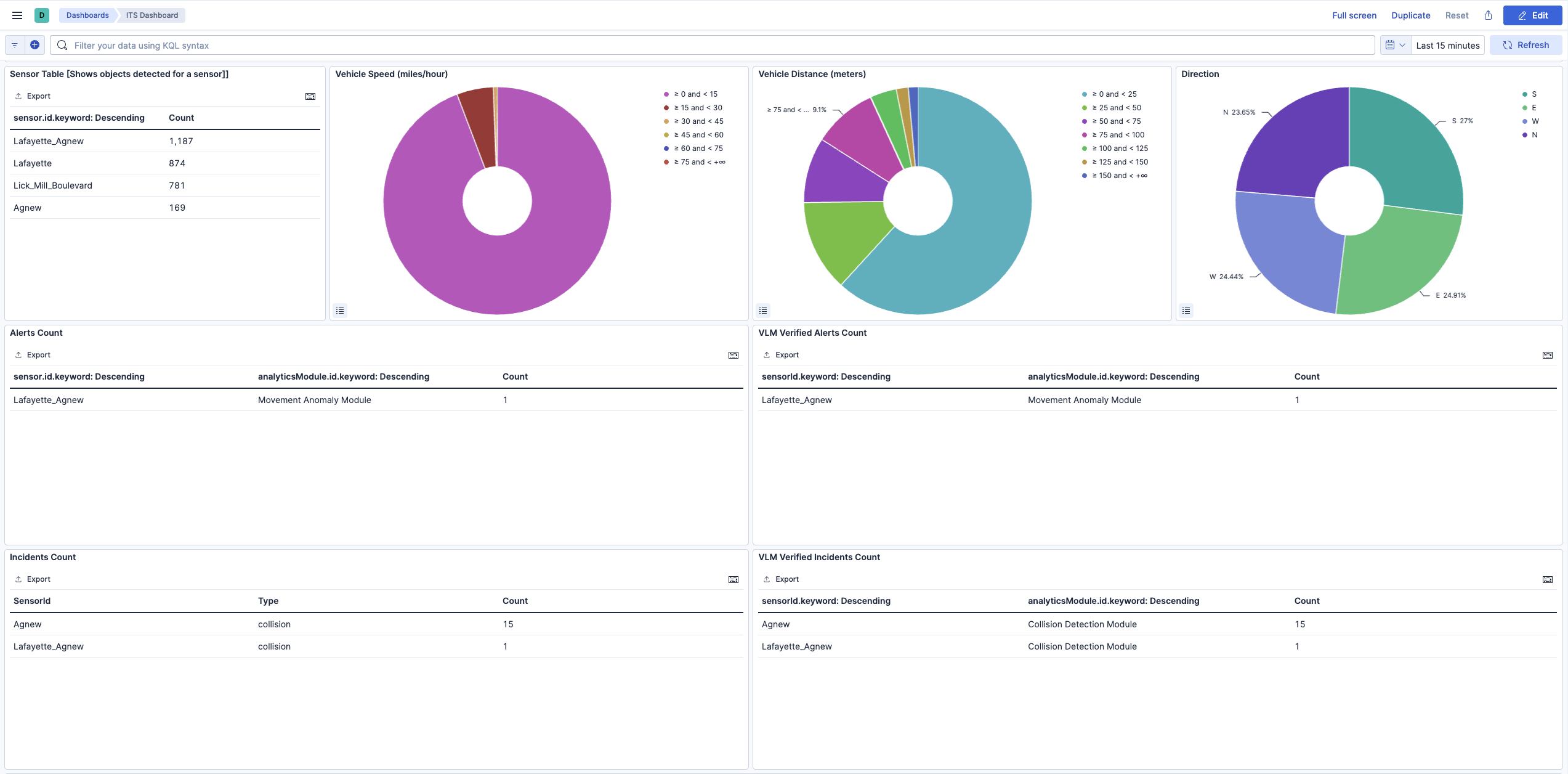Add a new filter using the plus icon

point(34,44)
